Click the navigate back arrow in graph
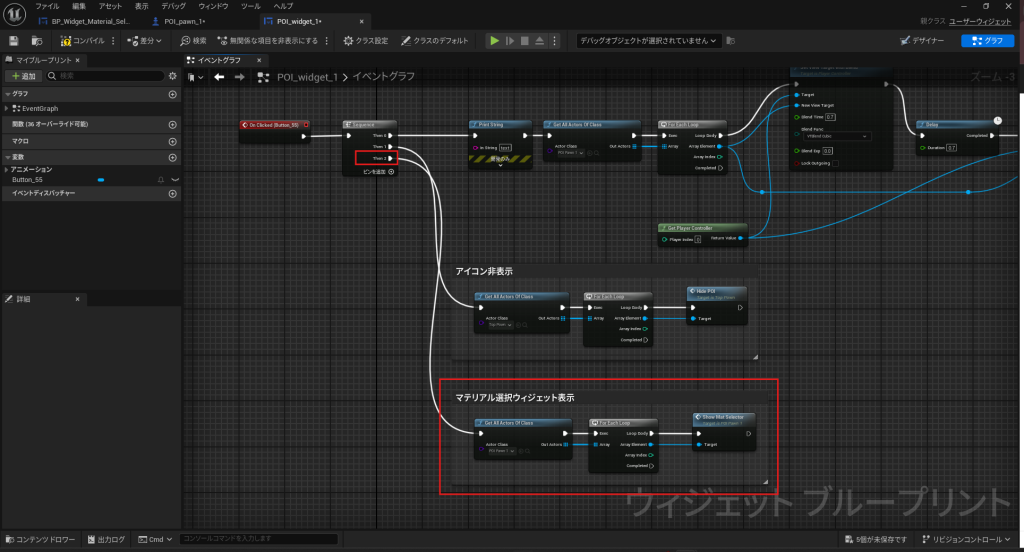Viewport: 1024px width, 552px height. (219, 77)
